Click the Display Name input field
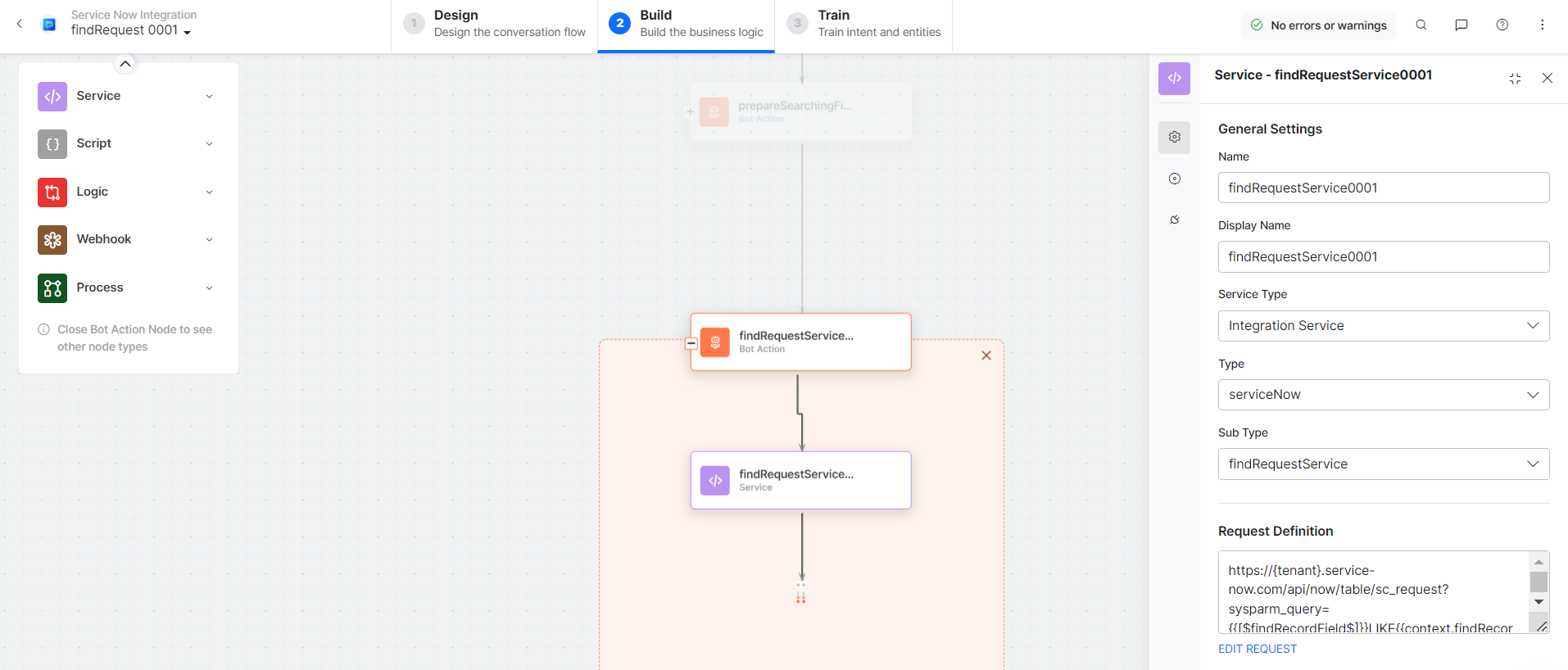This screenshot has height=670, width=1568. (1383, 257)
